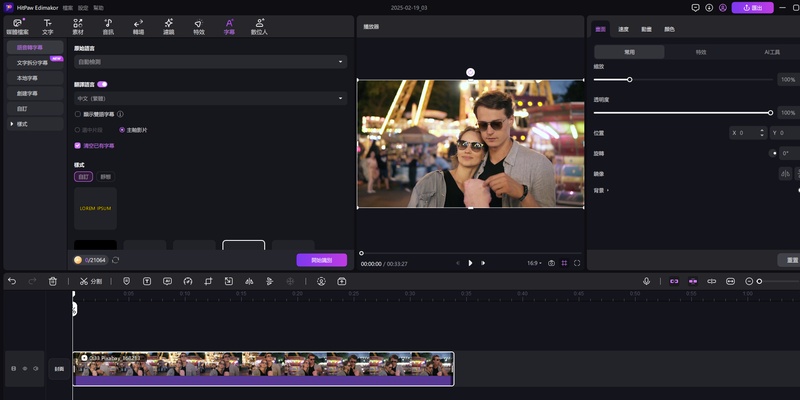Open the 中文（繁體）translation language dropdown
Viewport: 800px width, 400px height.
coord(210,98)
